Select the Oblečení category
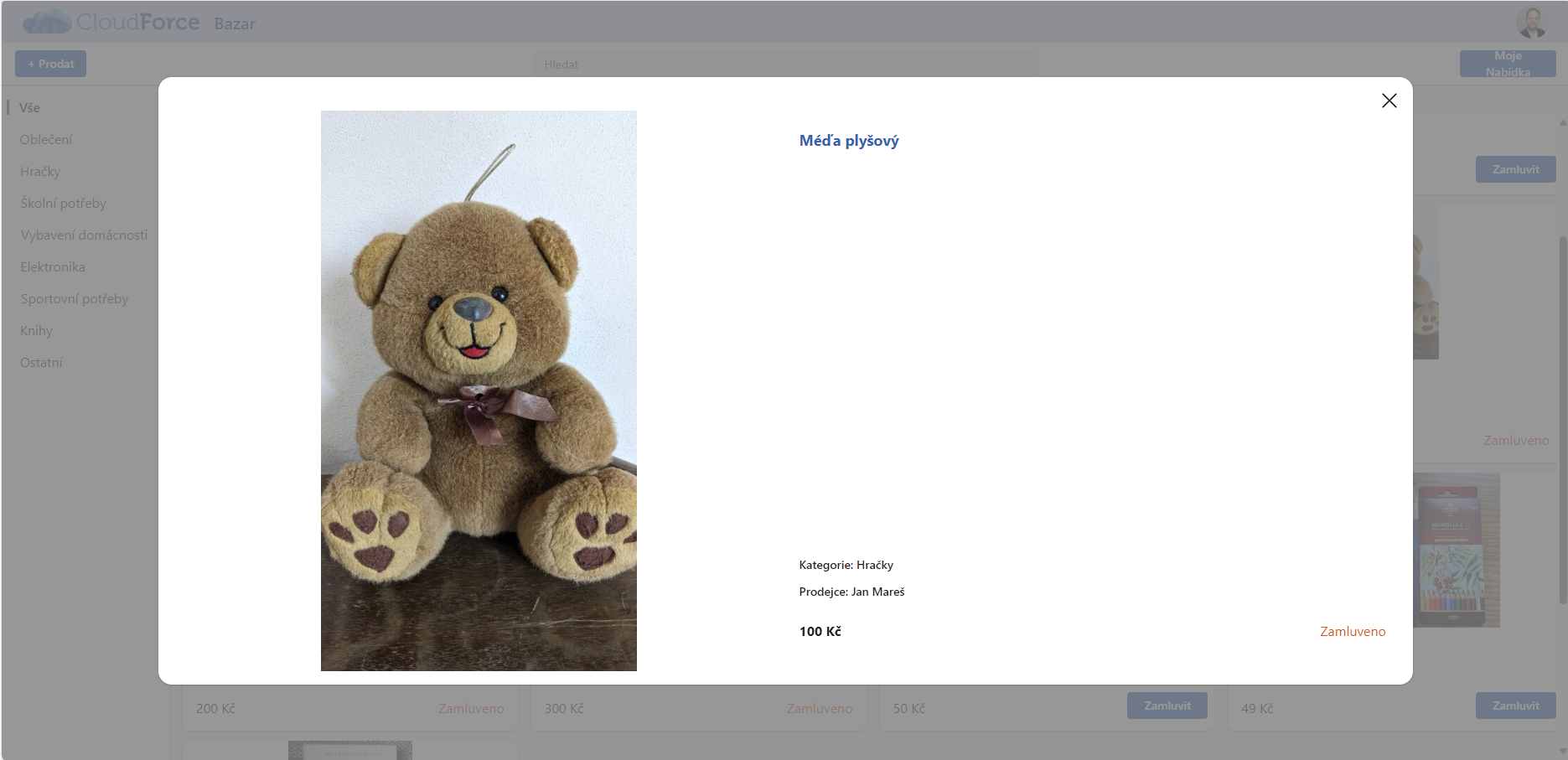The height and width of the screenshot is (760, 1568). click(x=46, y=140)
